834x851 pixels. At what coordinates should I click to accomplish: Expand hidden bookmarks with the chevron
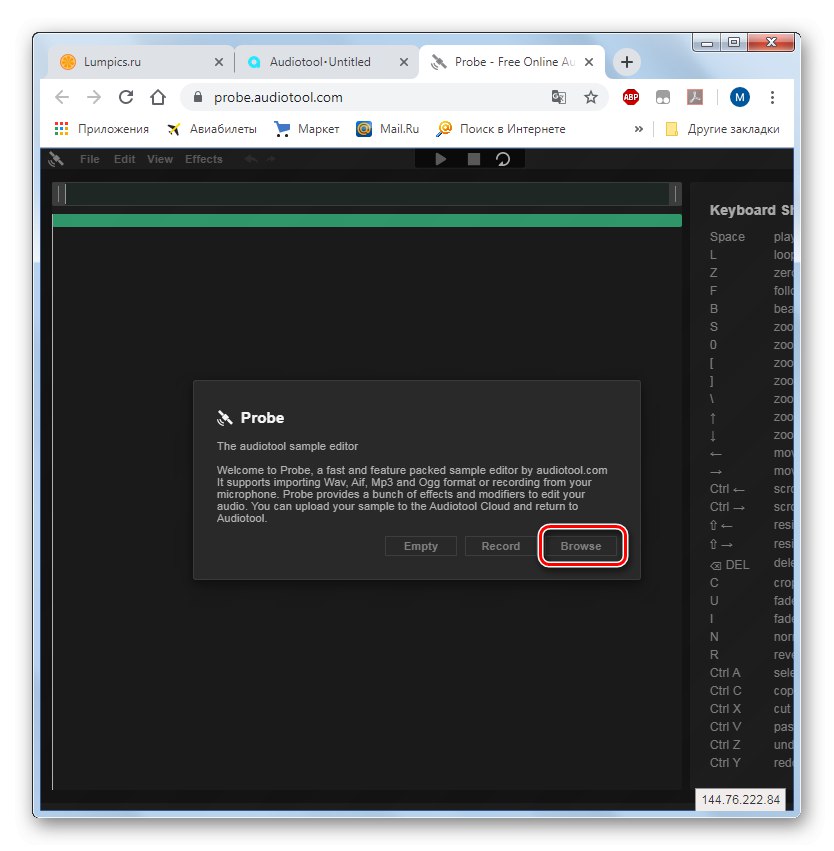pos(639,129)
